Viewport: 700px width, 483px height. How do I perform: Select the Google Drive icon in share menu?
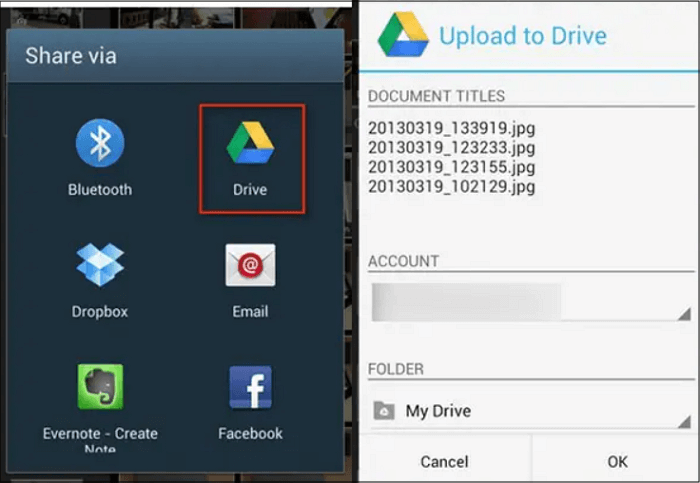coord(250,144)
